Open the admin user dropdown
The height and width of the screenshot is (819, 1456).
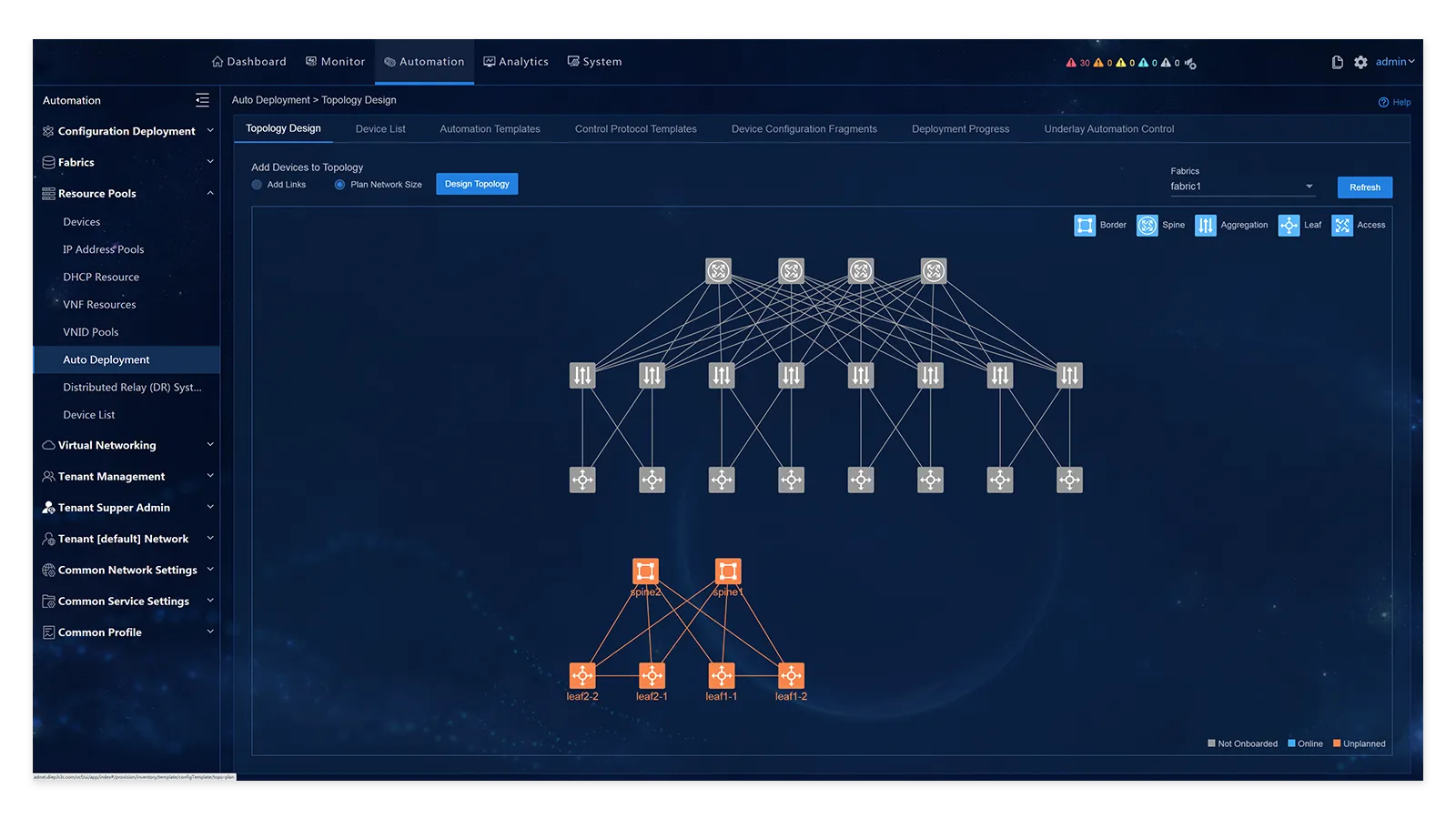(x=1395, y=62)
